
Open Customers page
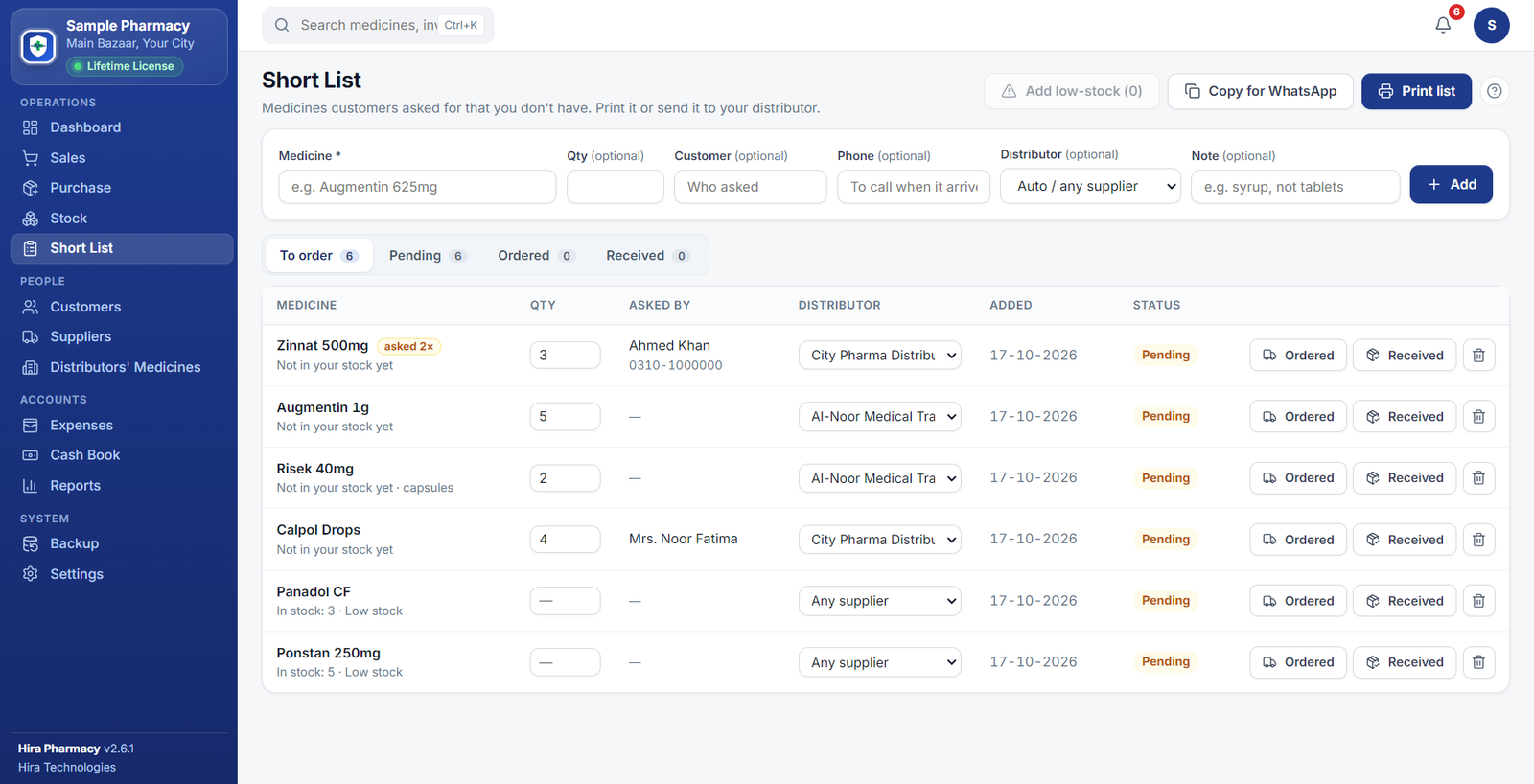tap(122, 307)
